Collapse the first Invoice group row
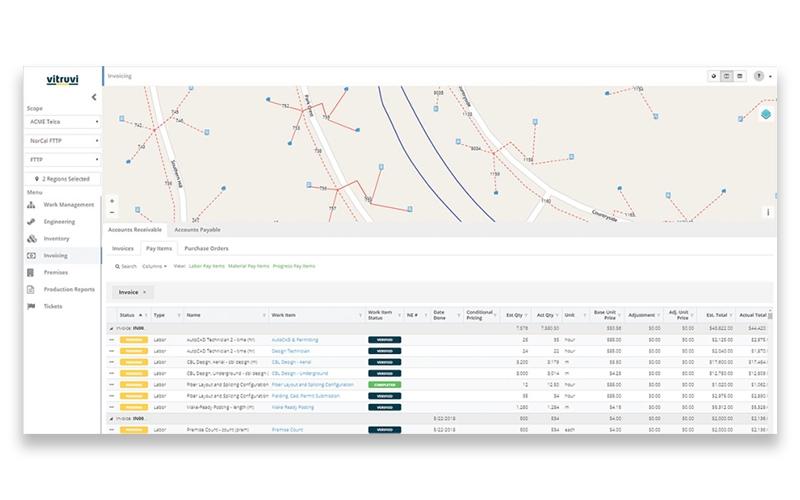 (x=111, y=329)
